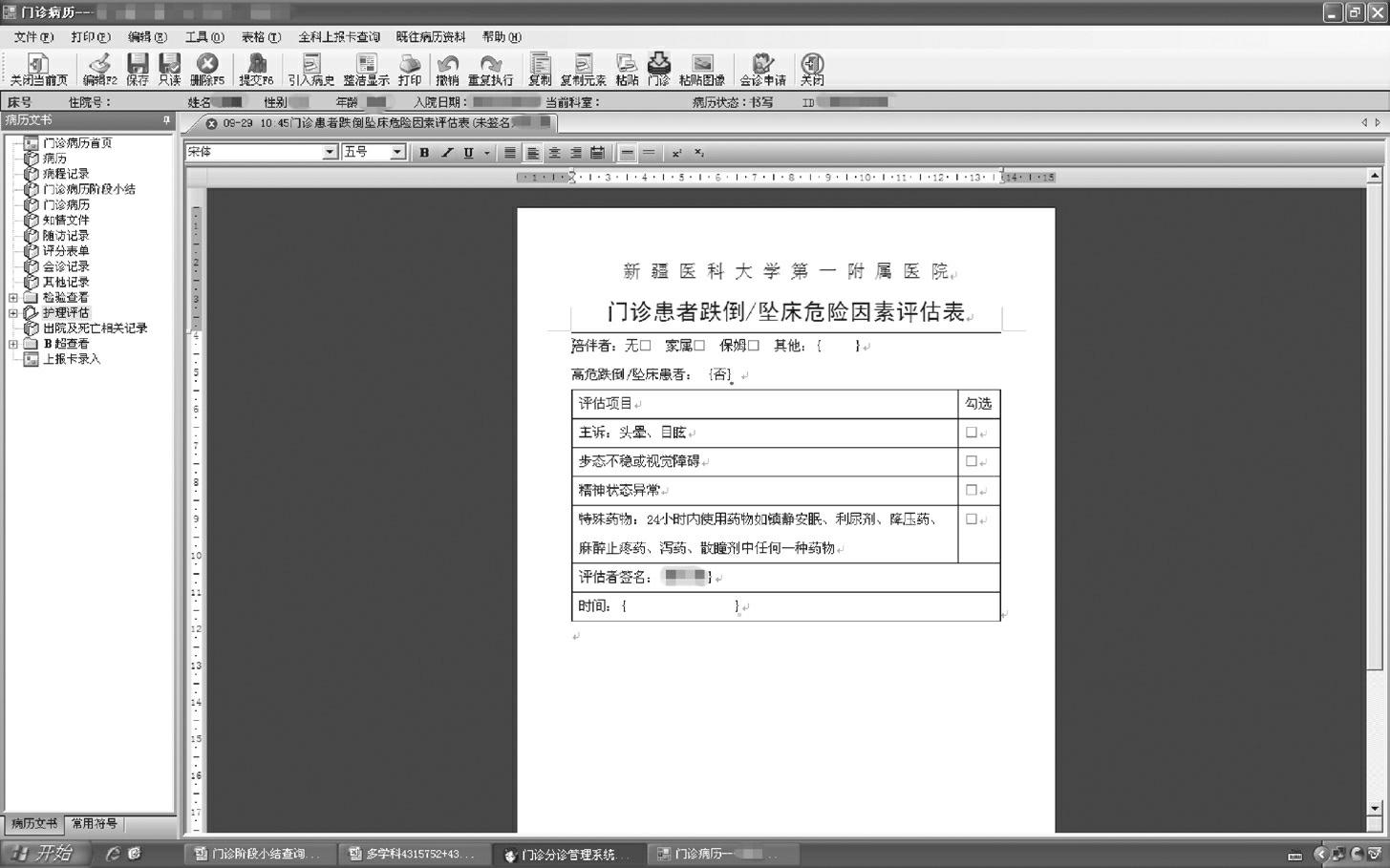Tick the 陪伴者 无 checkbox
This screenshot has width=1390, height=868.
[645, 346]
